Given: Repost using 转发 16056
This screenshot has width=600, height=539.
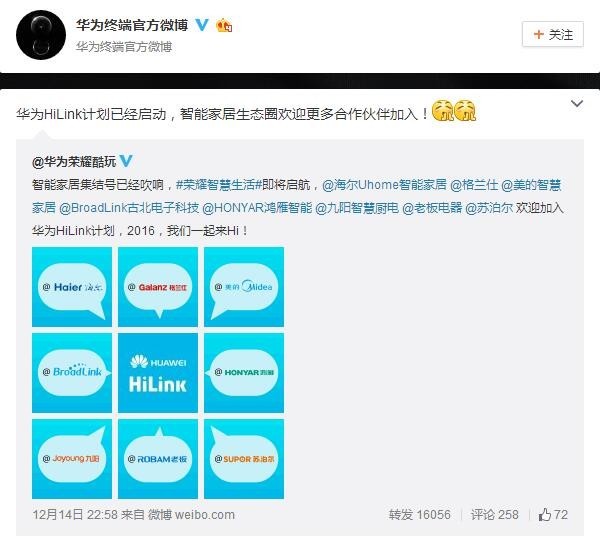Looking at the screenshot, I should 420,515.
